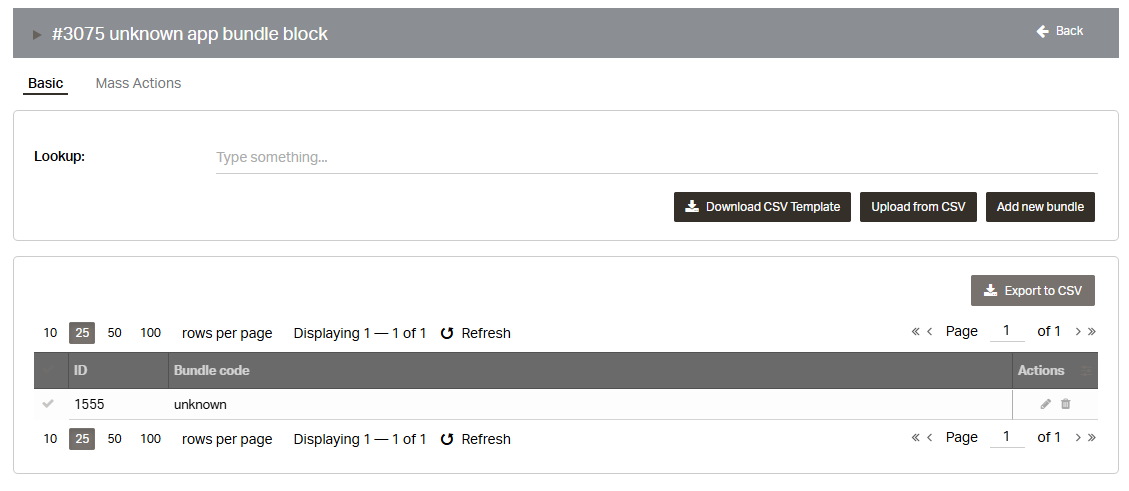The image size is (1129, 491).
Task: Open the column settings icon beside Actions
Action: coord(1087,371)
